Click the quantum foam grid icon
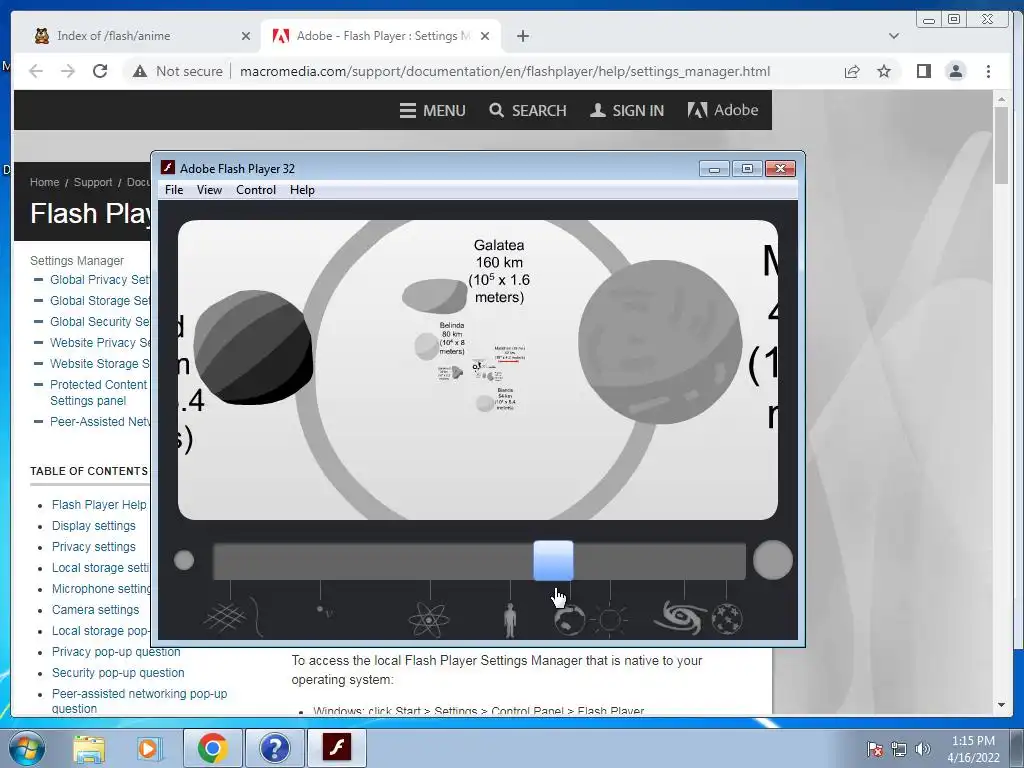Screen dimensions: 1024x768 tap(224, 617)
